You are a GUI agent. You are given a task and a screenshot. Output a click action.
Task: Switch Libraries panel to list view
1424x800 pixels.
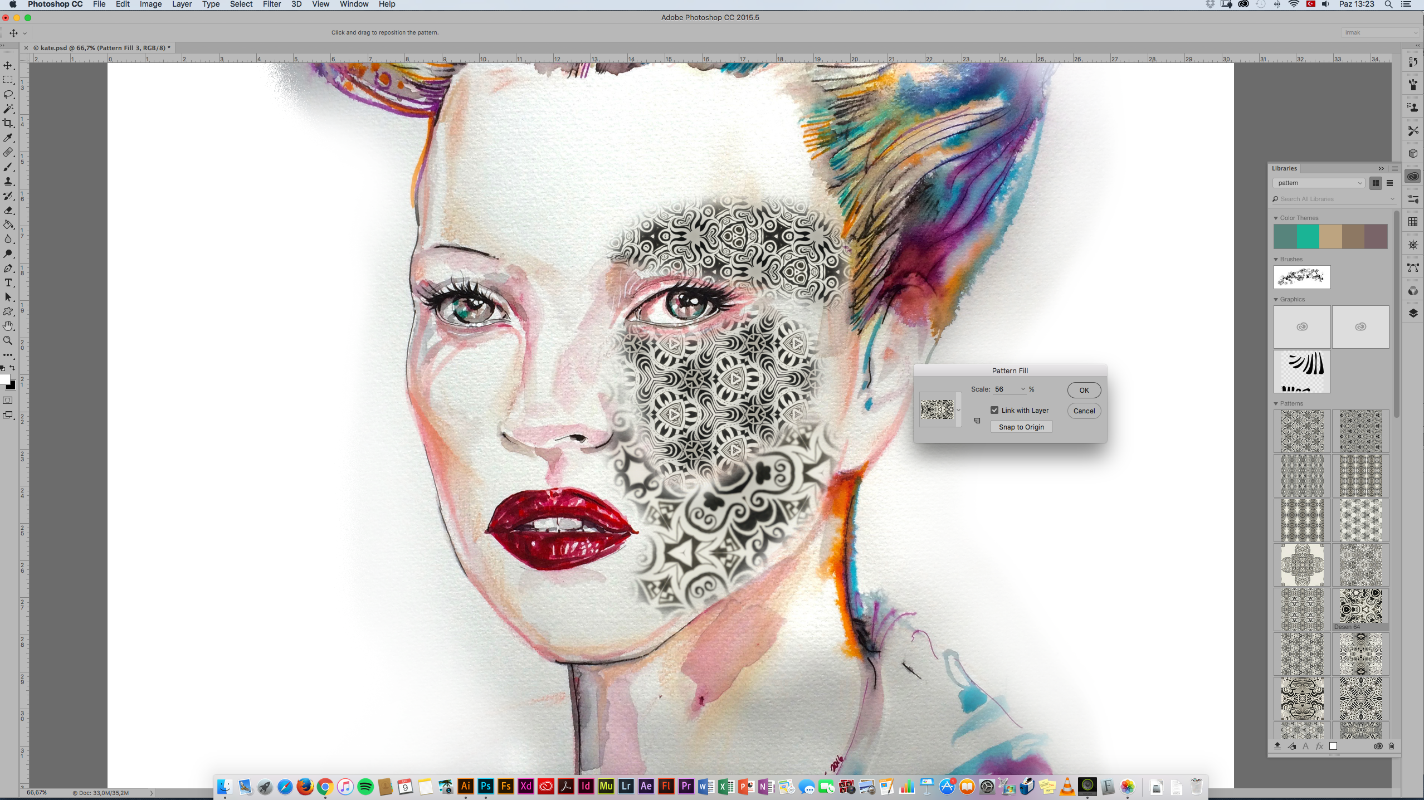[1390, 183]
